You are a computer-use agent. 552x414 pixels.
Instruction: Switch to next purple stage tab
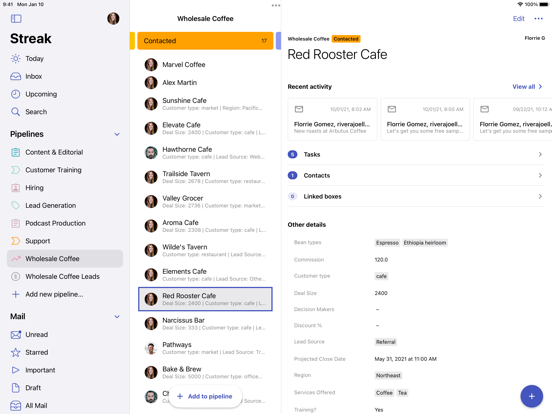click(278, 41)
